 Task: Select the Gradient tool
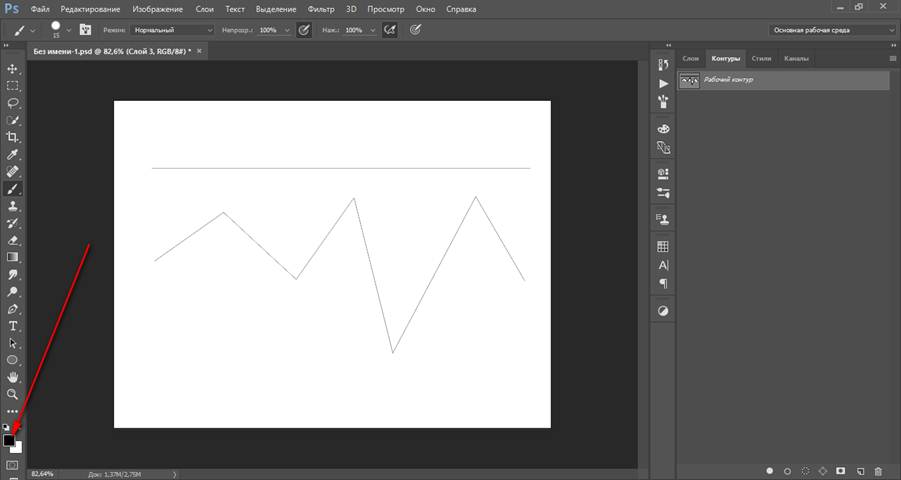12,257
